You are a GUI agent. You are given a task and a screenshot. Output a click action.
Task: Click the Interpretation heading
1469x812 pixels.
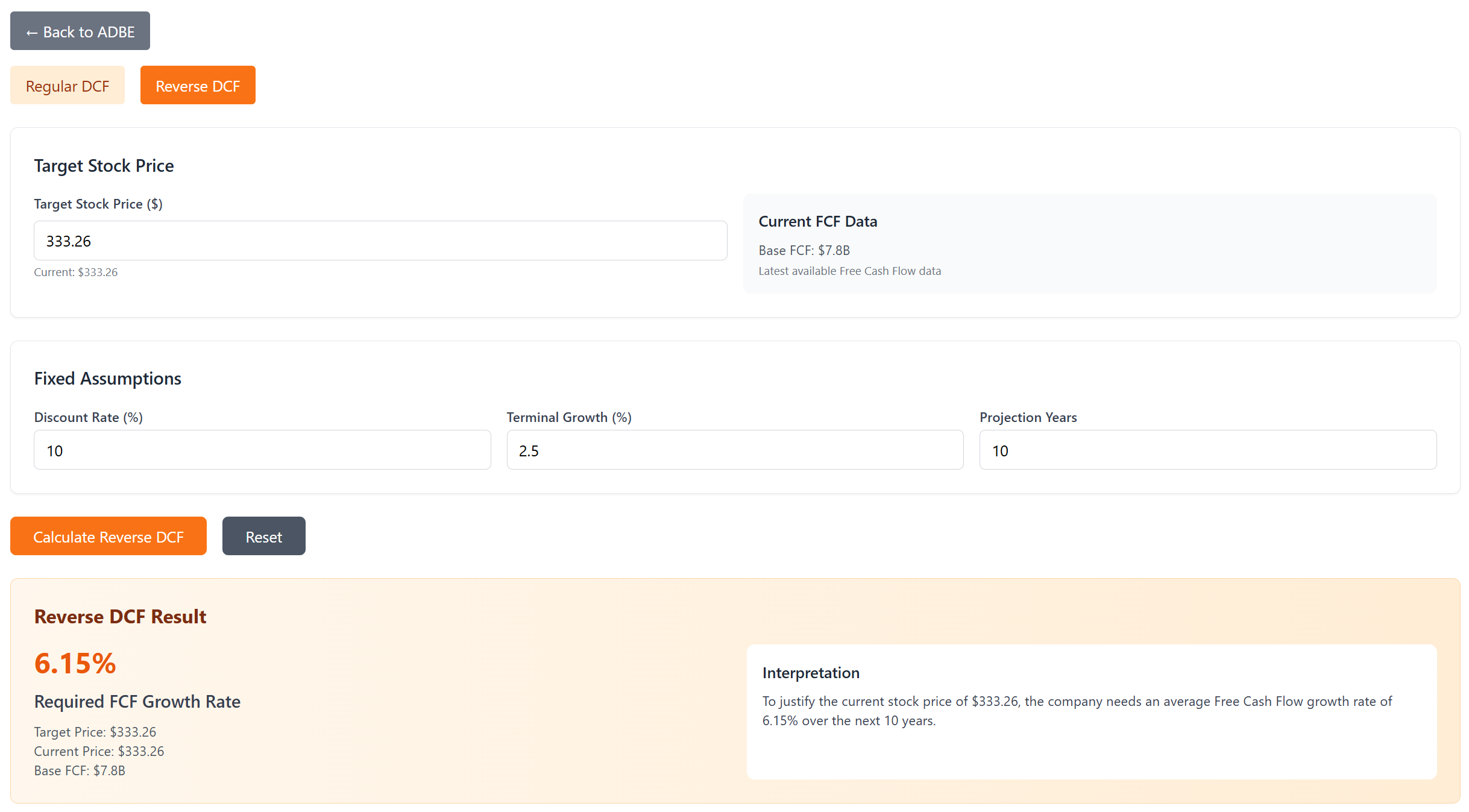(x=811, y=673)
